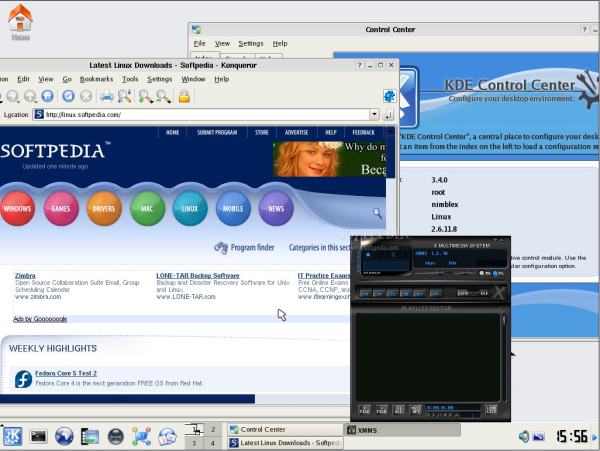
Task: Launch the Konsole terminal from panel
Action: click(39, 436)
